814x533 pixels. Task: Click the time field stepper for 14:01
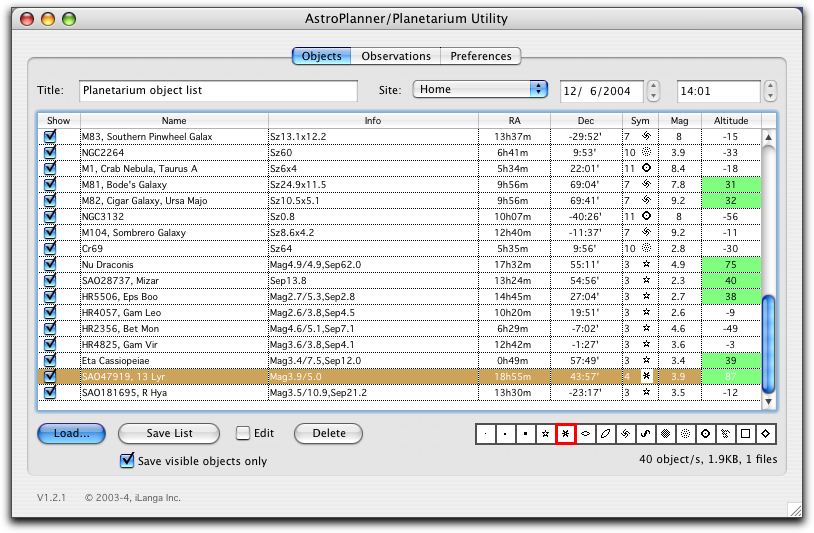(x=770, y=90)
